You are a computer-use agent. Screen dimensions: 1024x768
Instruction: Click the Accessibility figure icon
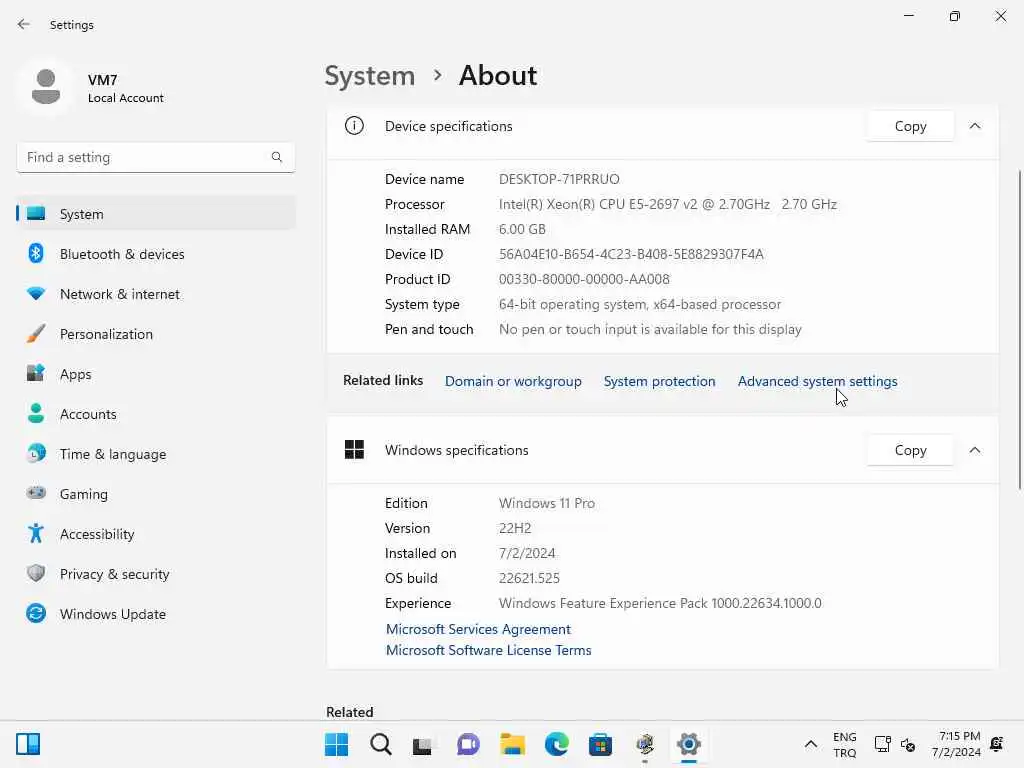click(x=36, y=534)
